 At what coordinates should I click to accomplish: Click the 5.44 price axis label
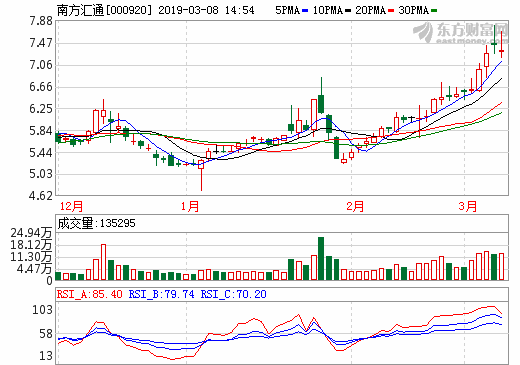(41, 153)
